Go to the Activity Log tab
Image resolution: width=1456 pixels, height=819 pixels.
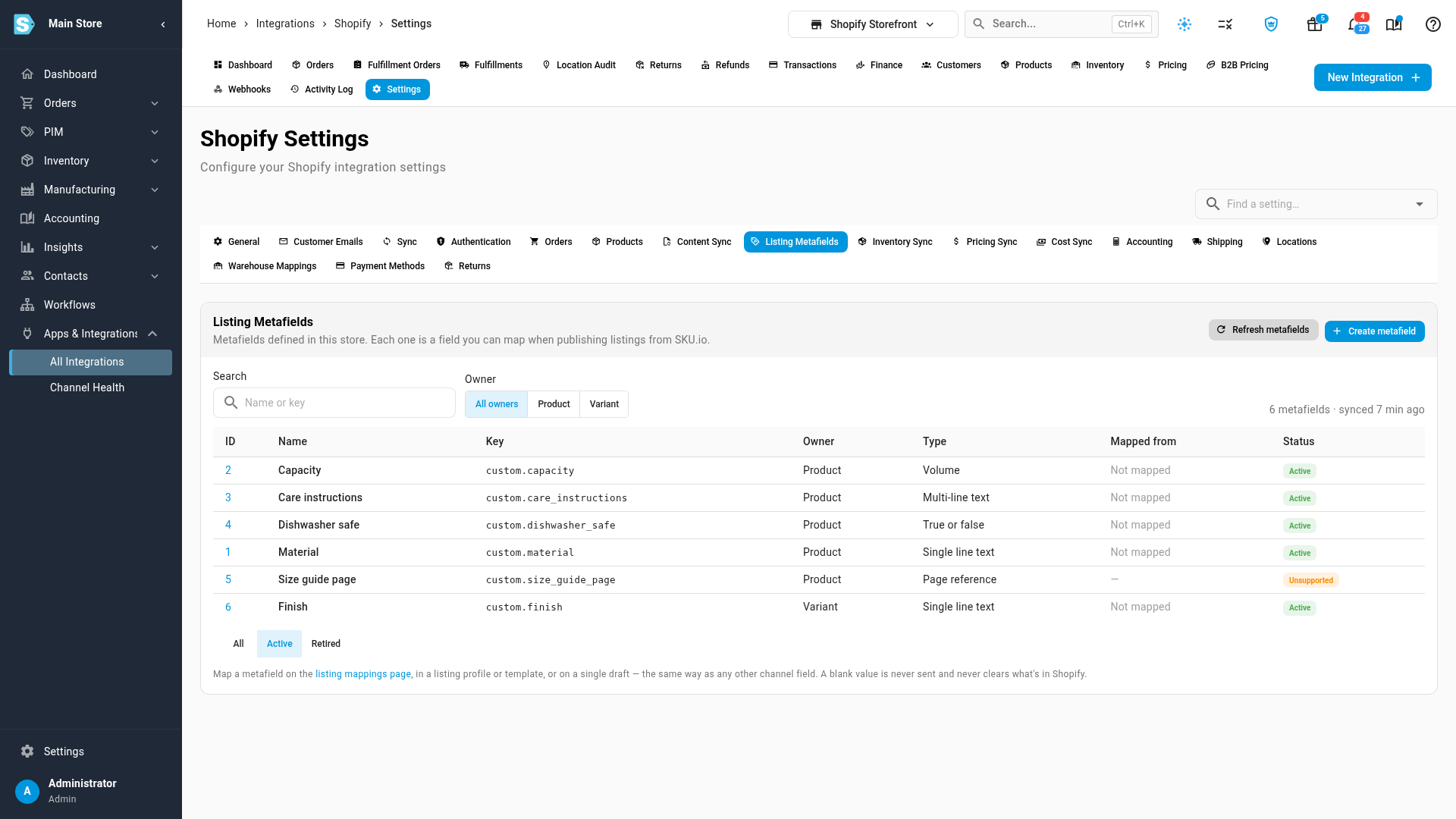pos(322,89)
